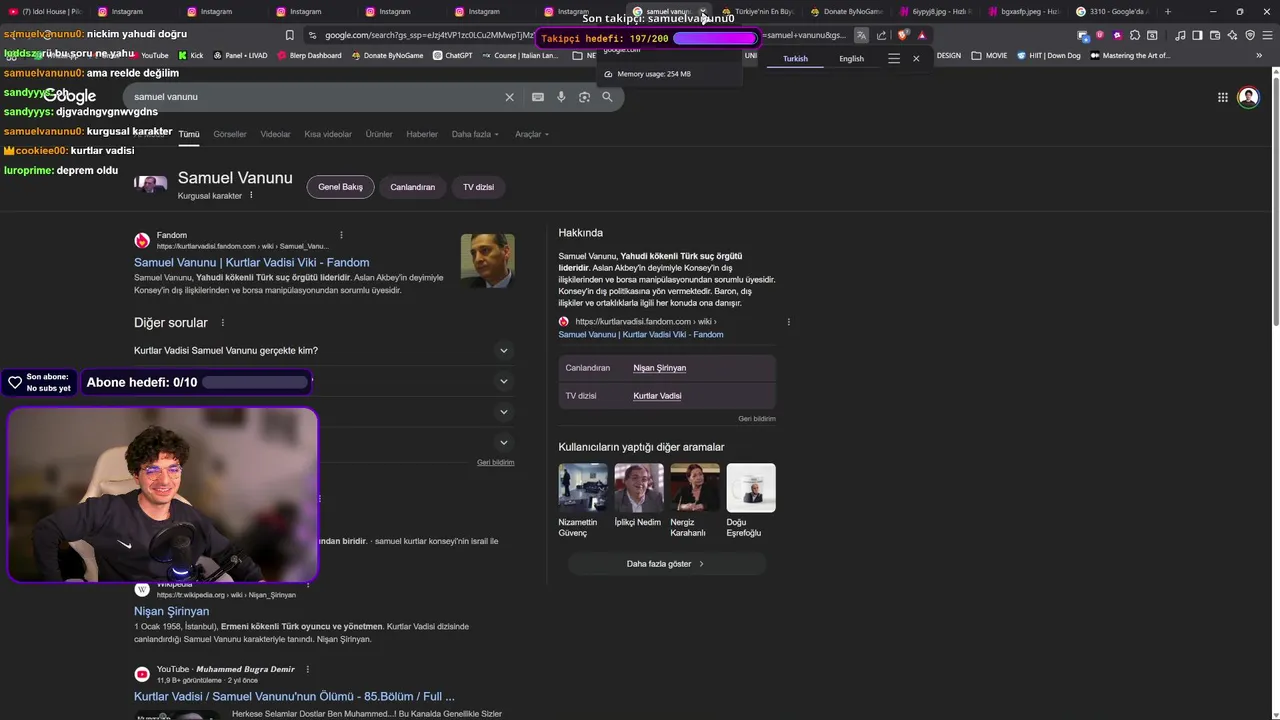Open the Google apps grid
1280x720 pixels.
pyautogui.click(x=1222, y=97)
